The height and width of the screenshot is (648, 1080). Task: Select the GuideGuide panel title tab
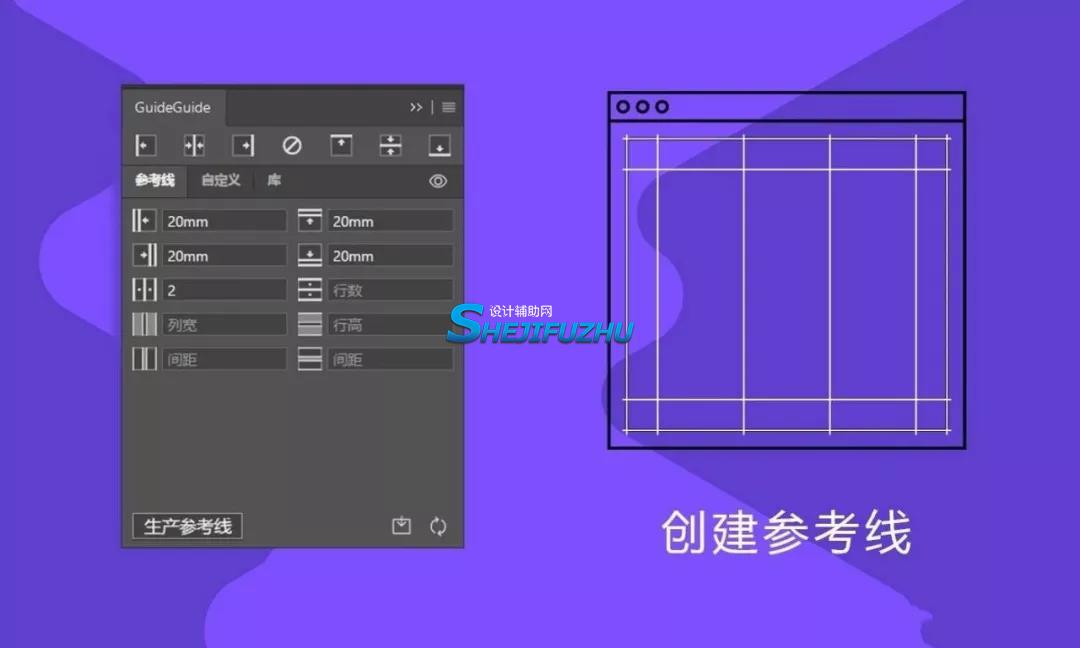tap(173, 107)
